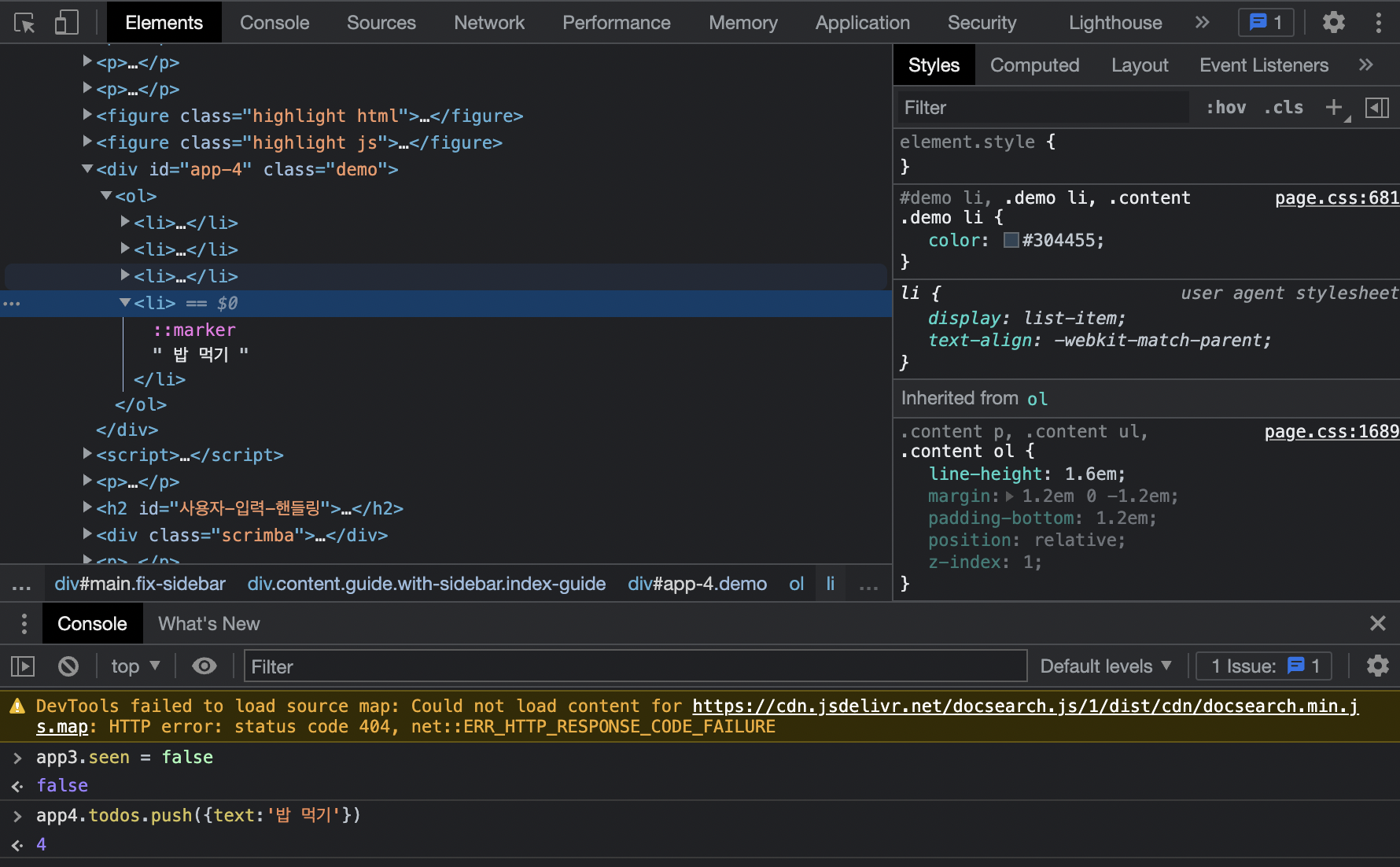Open page.css:1689 source link
The image size is (1400, 867).
[x=1332, y=432]
